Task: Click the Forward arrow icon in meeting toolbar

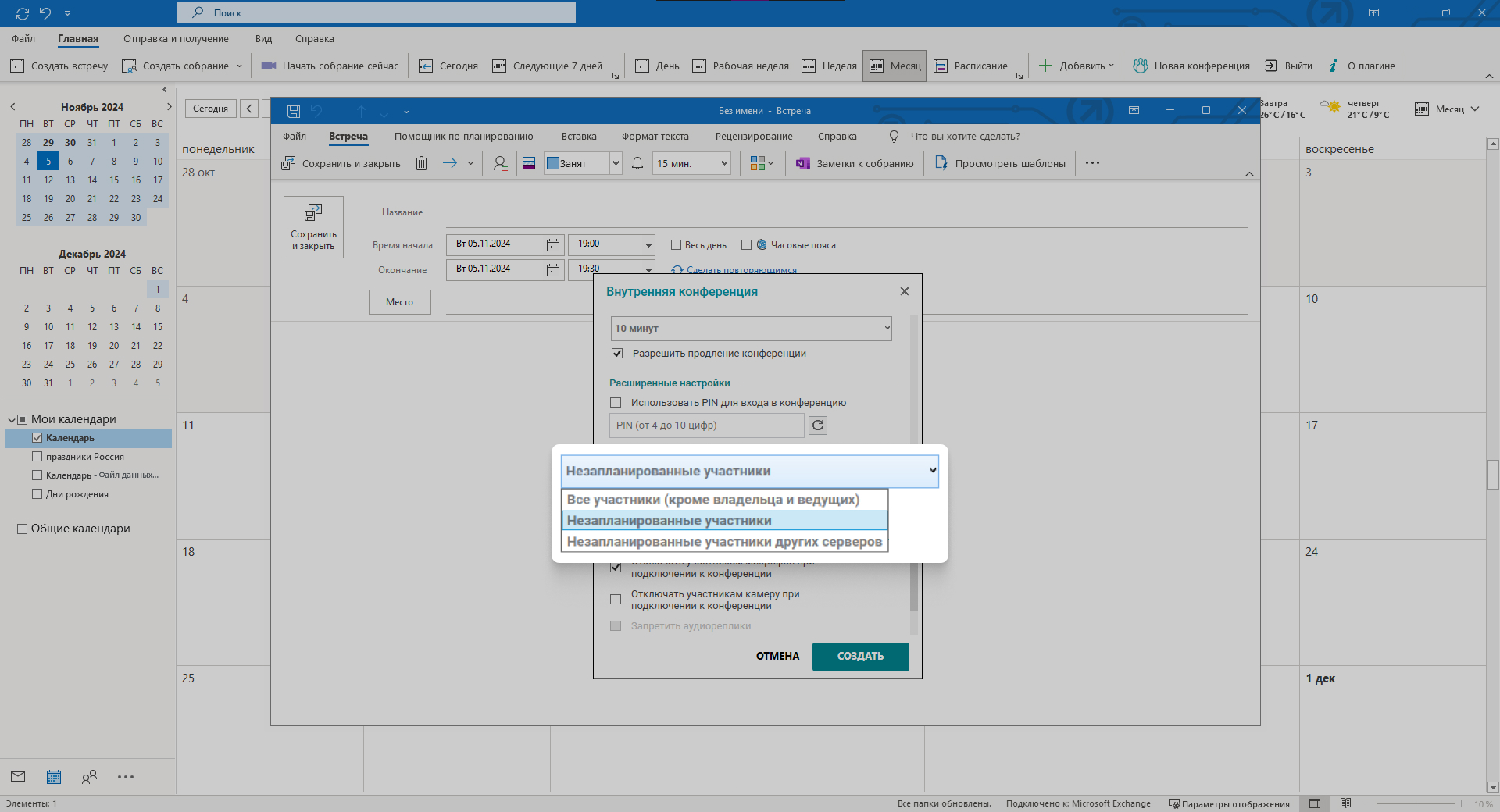Action: 450,163
